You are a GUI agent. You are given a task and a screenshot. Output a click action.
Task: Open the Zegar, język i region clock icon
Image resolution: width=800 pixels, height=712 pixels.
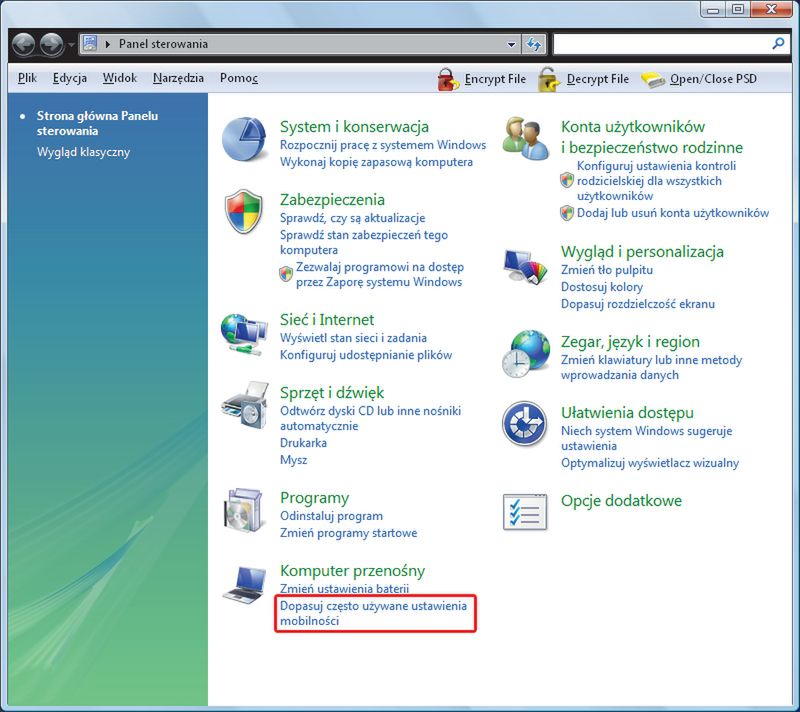[x=526, y=353]
